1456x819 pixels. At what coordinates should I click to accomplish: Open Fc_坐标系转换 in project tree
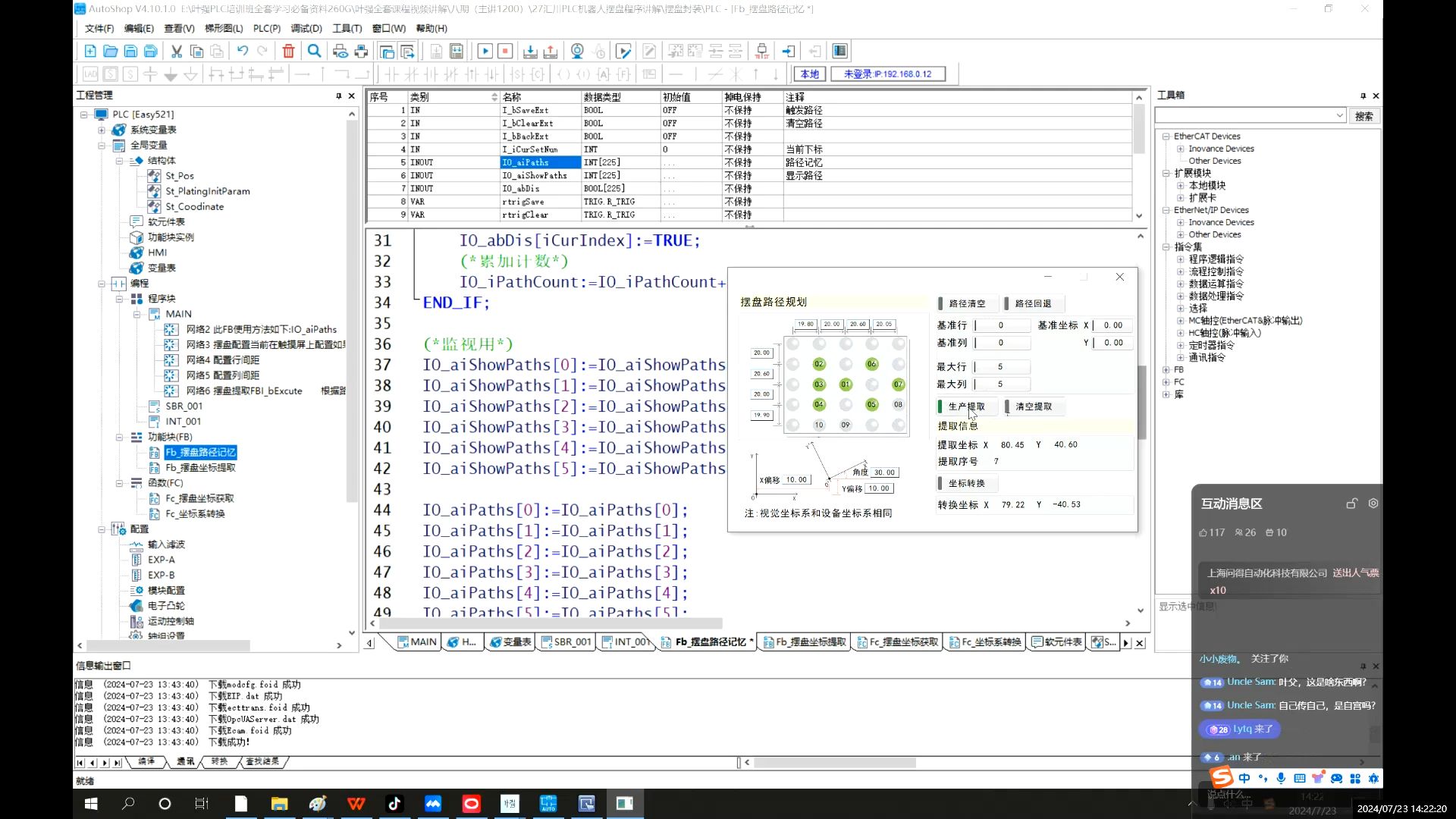coord(195,514)
